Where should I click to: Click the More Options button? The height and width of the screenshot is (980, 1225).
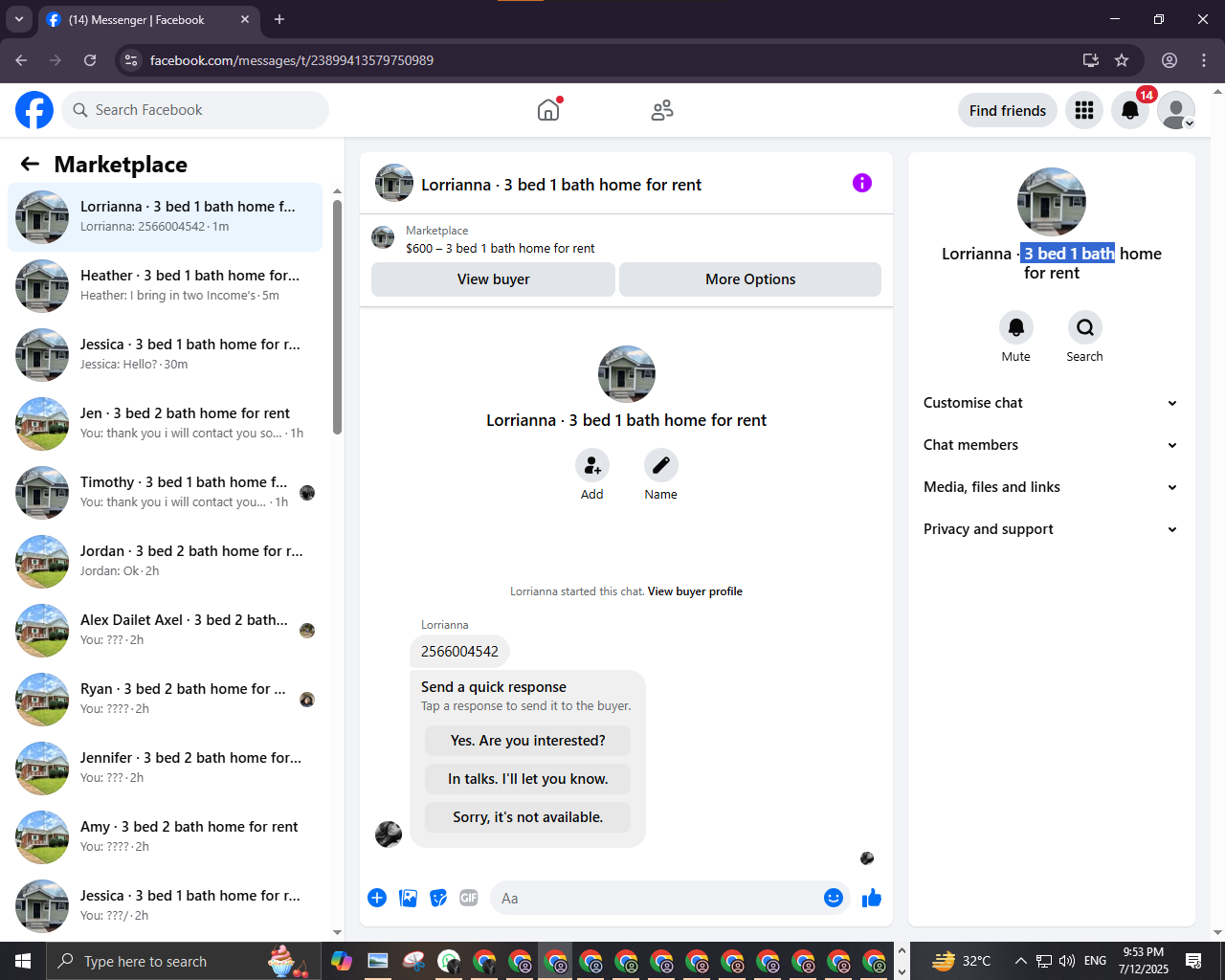click(x=750, y=279)
